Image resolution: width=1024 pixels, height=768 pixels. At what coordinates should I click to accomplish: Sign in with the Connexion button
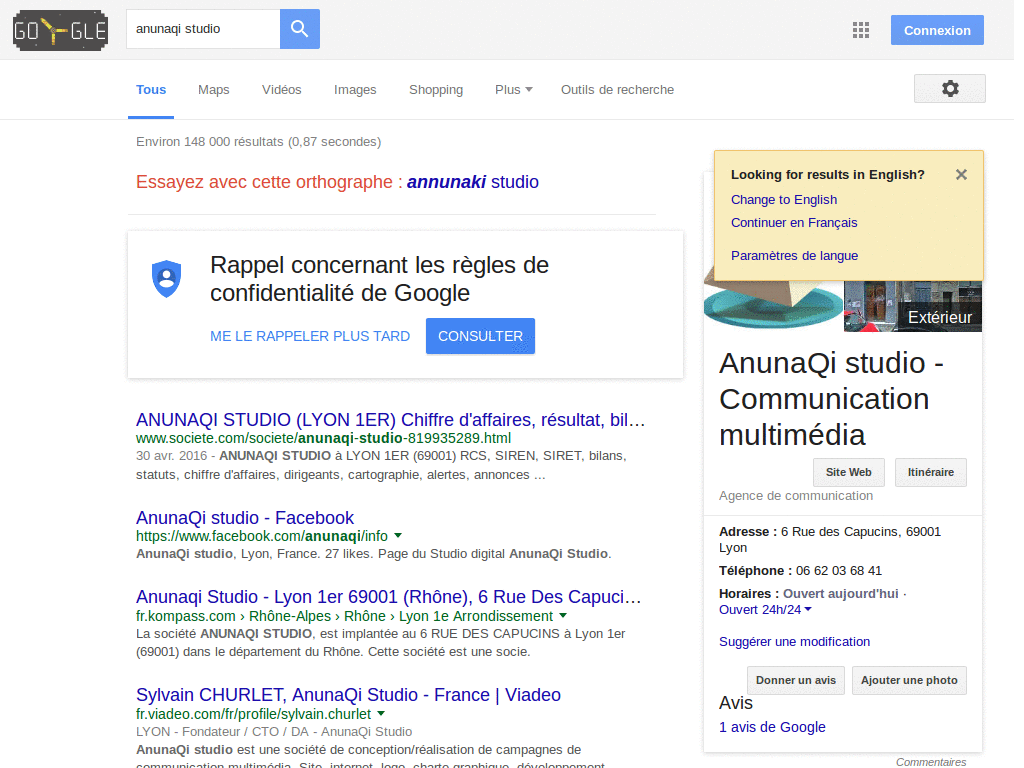(x=937, y=30)
